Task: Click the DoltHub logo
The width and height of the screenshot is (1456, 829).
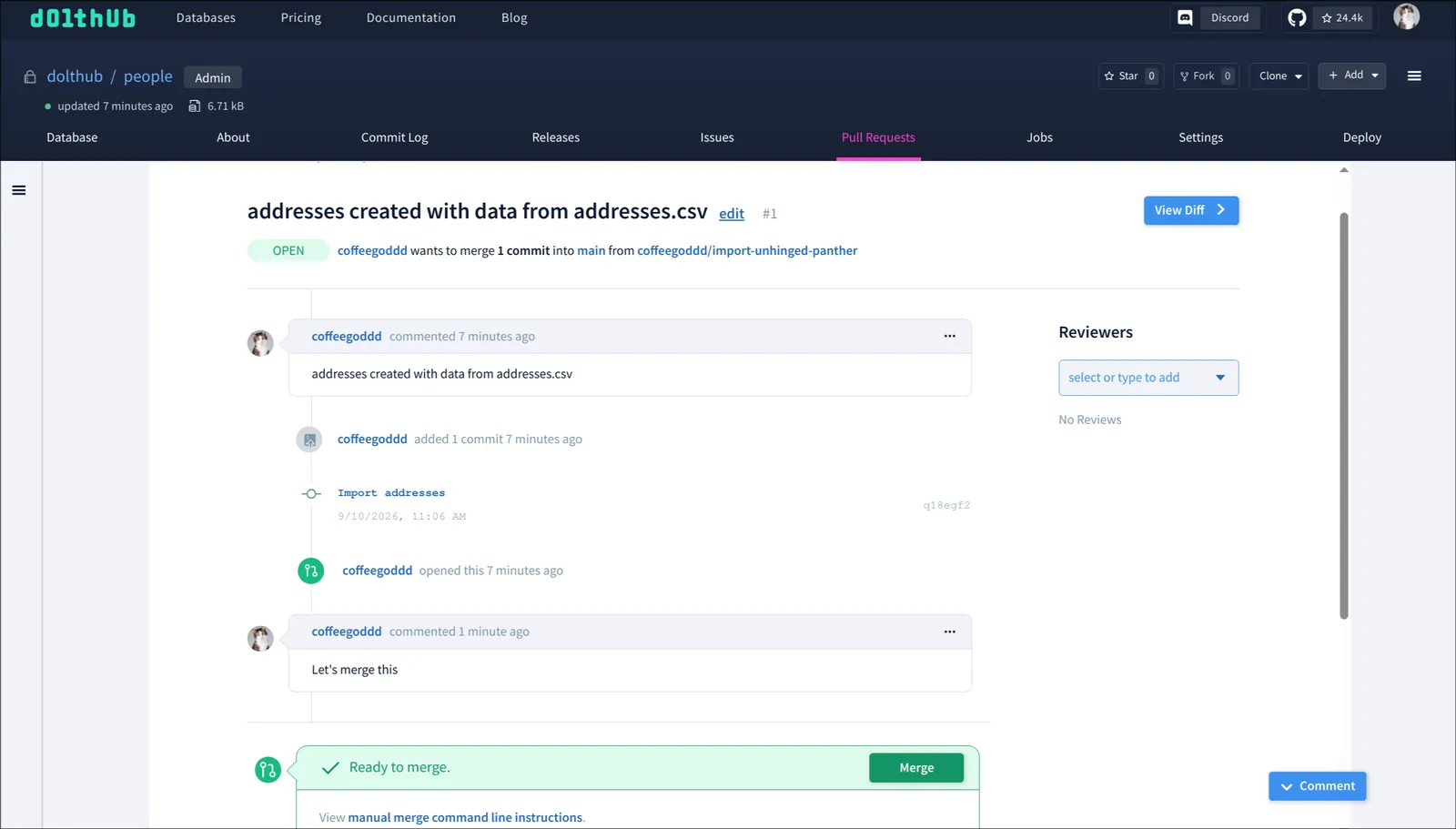Action: 83,18
